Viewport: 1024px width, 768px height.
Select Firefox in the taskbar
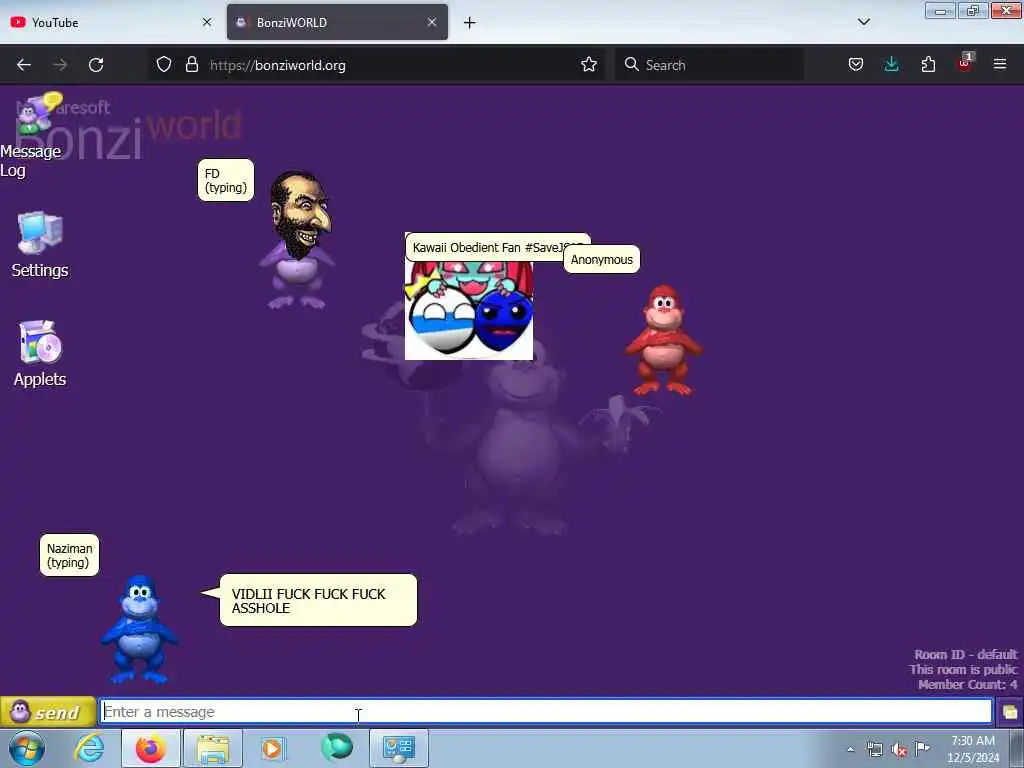(x=151, y=748)
